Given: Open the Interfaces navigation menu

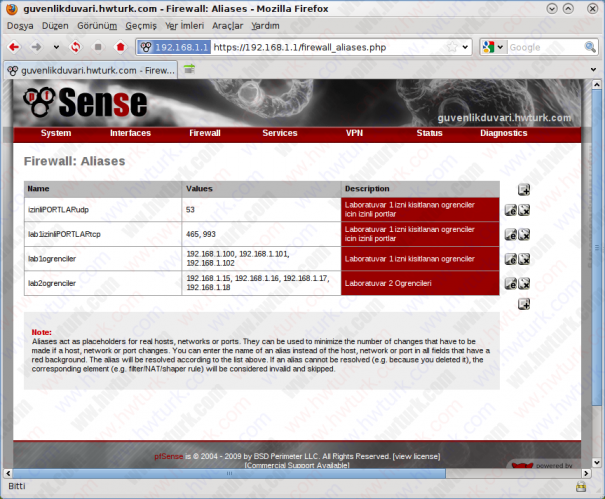Looking at the screenshot, I should pyautogui.click(x=130, y=133).
